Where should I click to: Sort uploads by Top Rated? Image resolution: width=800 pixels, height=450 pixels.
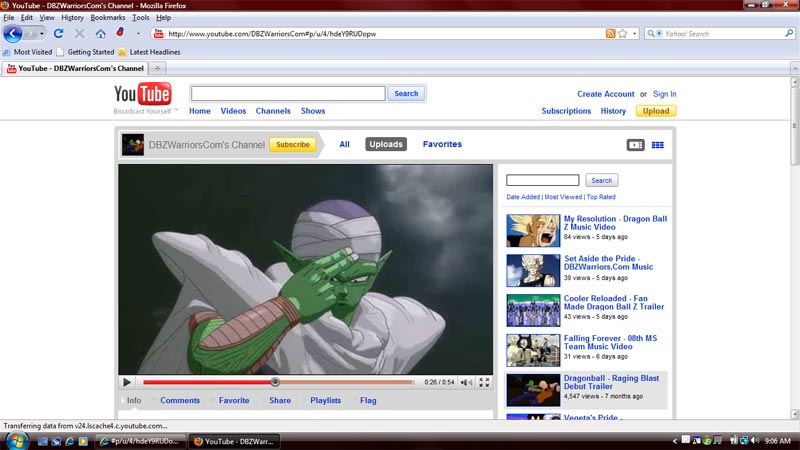pos(601,197)
